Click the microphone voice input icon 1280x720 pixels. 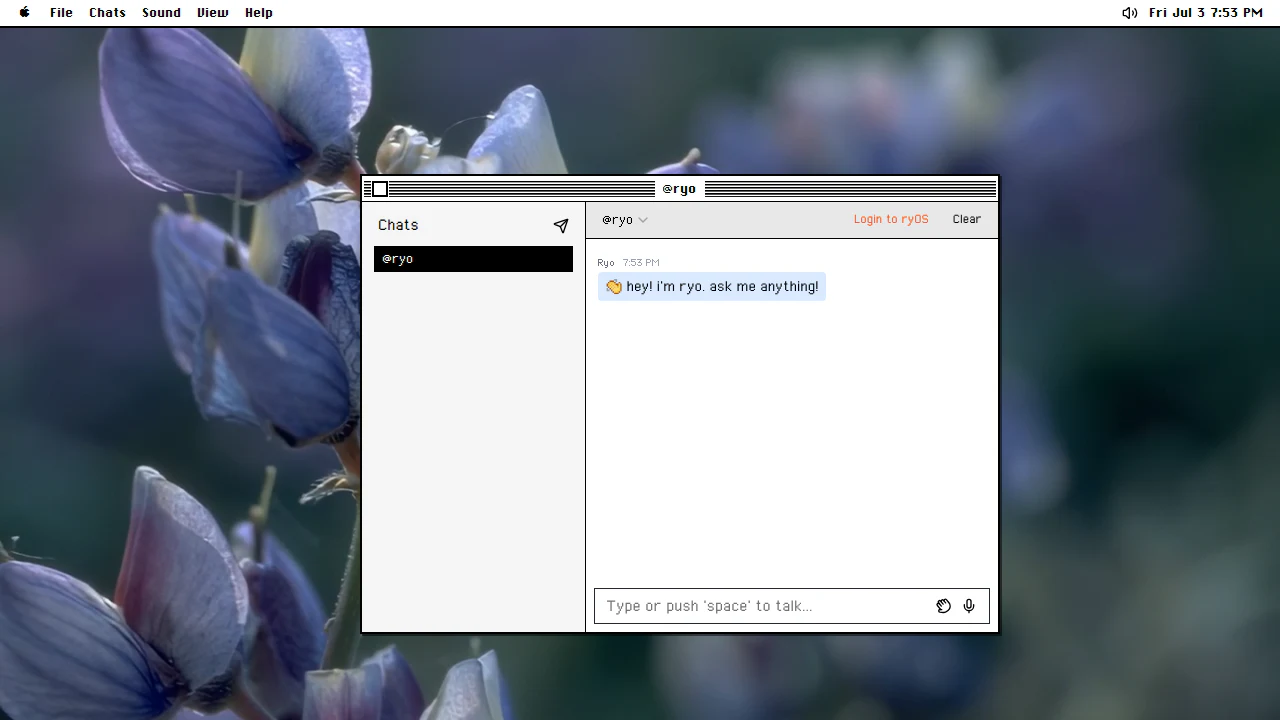point(969,606)
